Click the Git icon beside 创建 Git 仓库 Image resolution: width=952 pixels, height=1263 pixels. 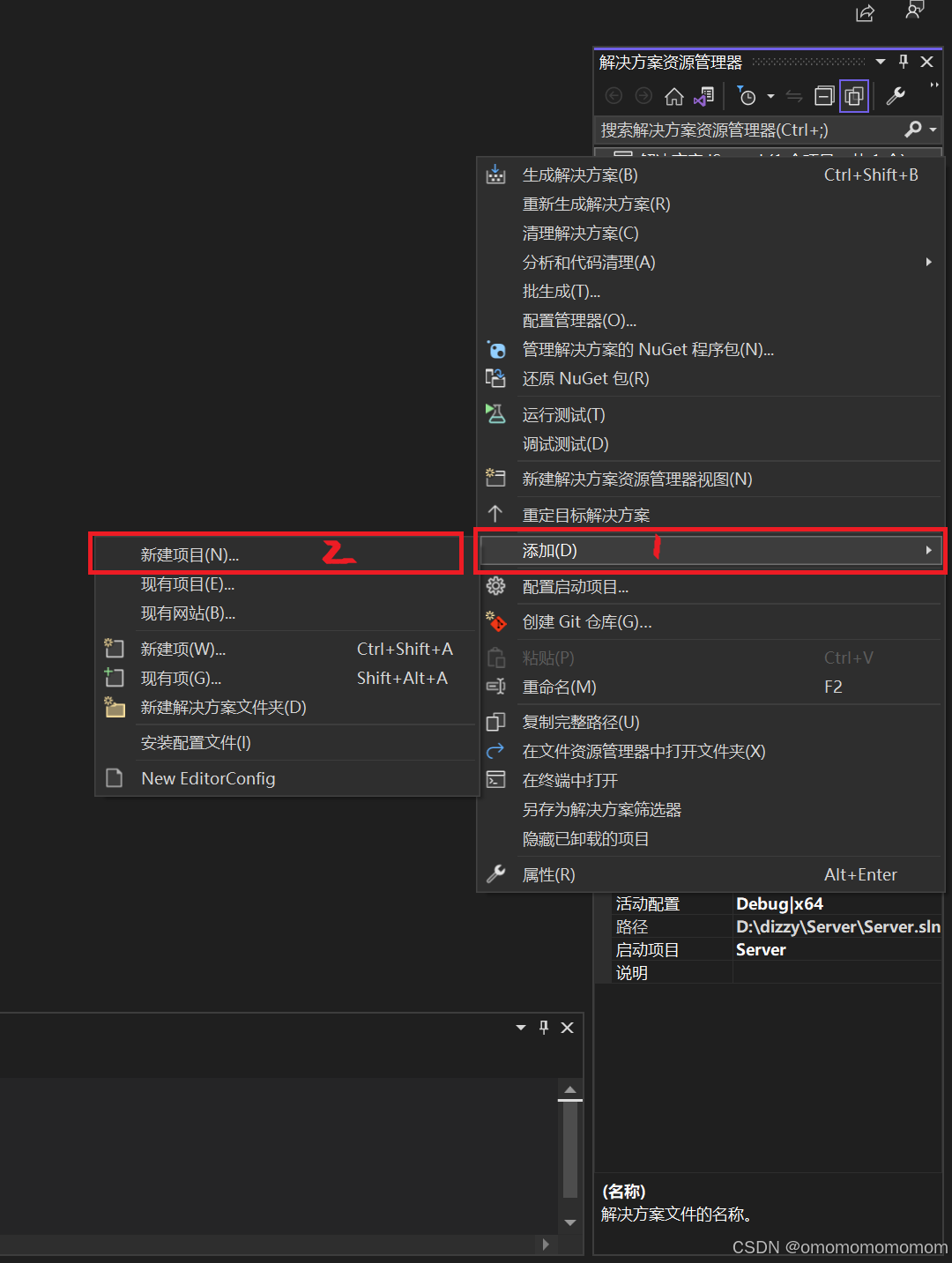coord(496,621)
